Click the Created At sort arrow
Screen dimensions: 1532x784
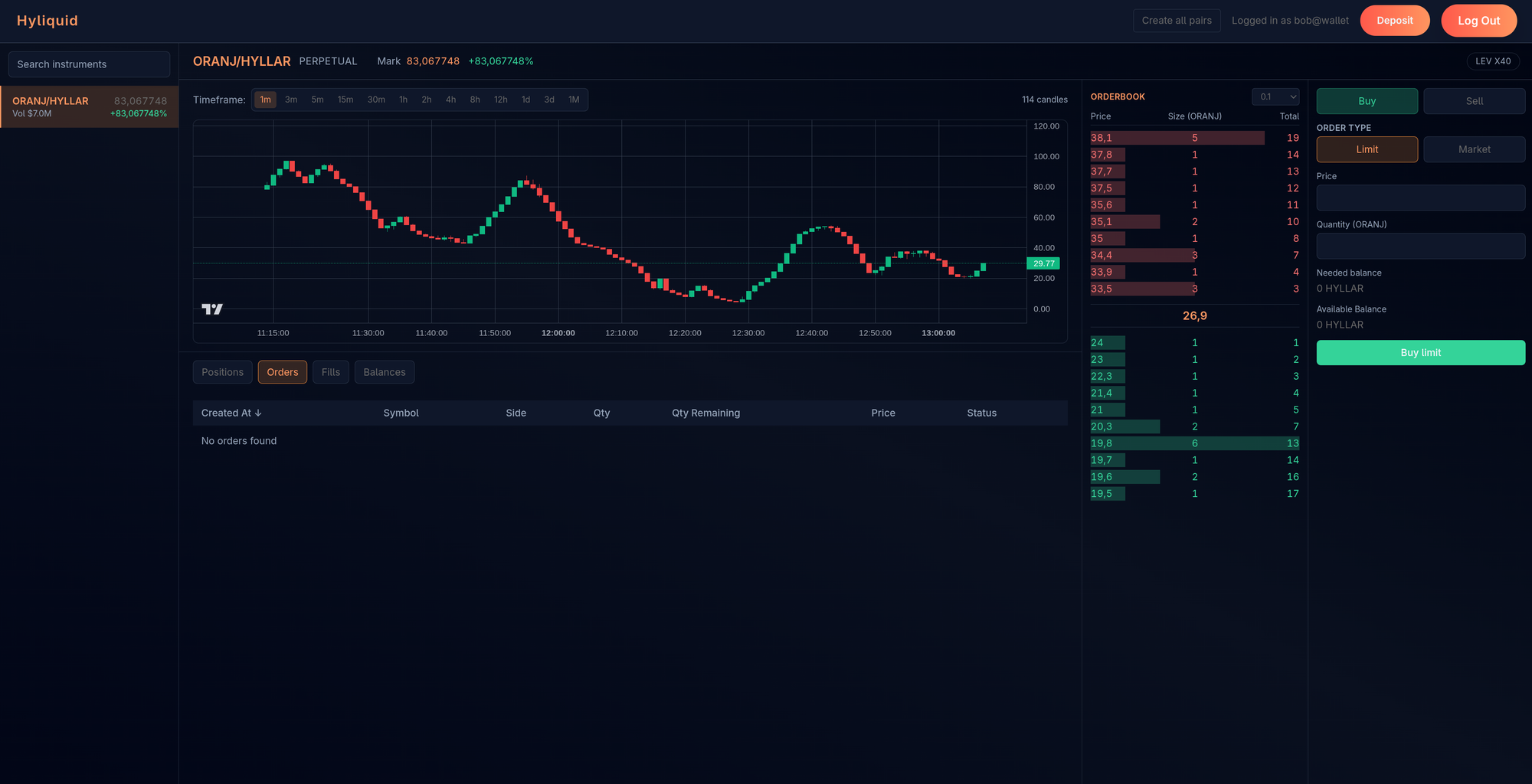[259, 413]
